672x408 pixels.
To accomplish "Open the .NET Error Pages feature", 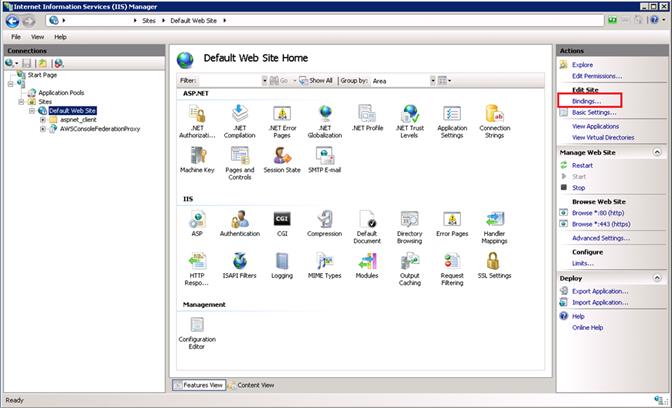I will 282,121.
